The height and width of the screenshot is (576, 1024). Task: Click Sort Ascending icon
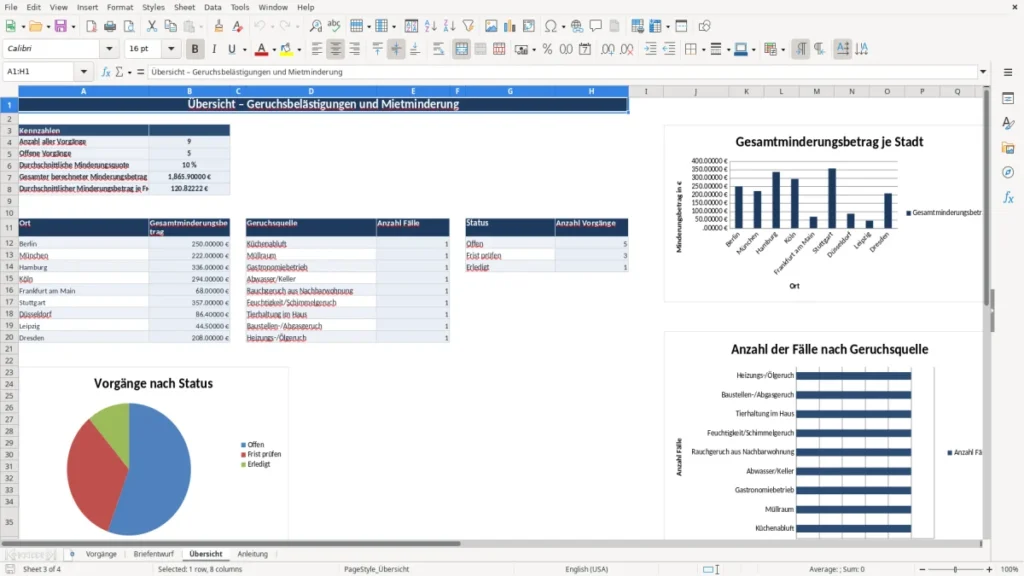point(430,26)
